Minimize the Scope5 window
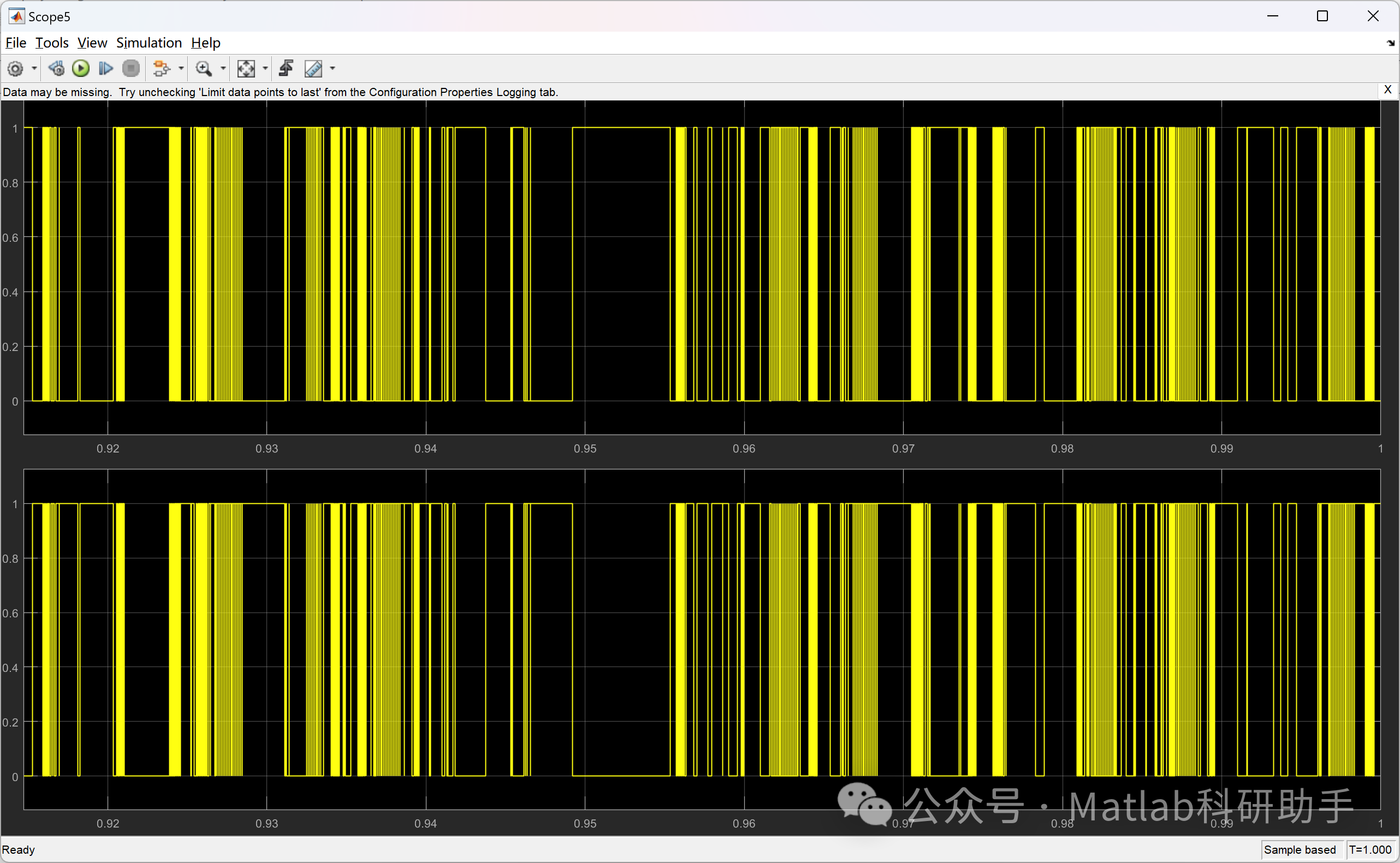Viewport: 1400px width, 863px height. 1273,16
